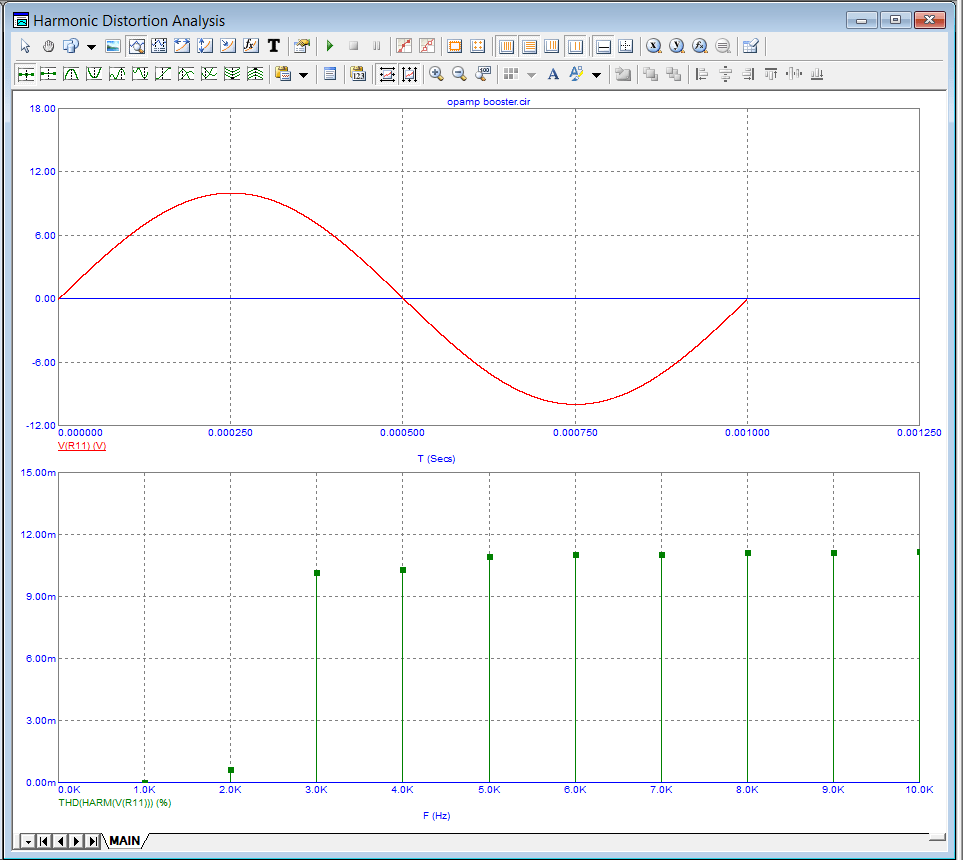Select the Top stacked-curves cursor icon
964x860 pixels.
click(255, 74)
